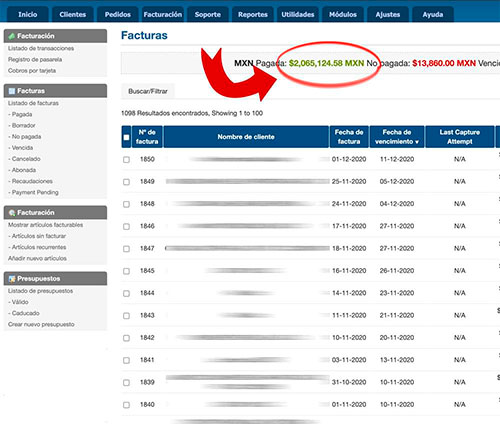The image size is (500, 424).
Task: Select checkbox for invoice 1849
Action: point(126,182)
